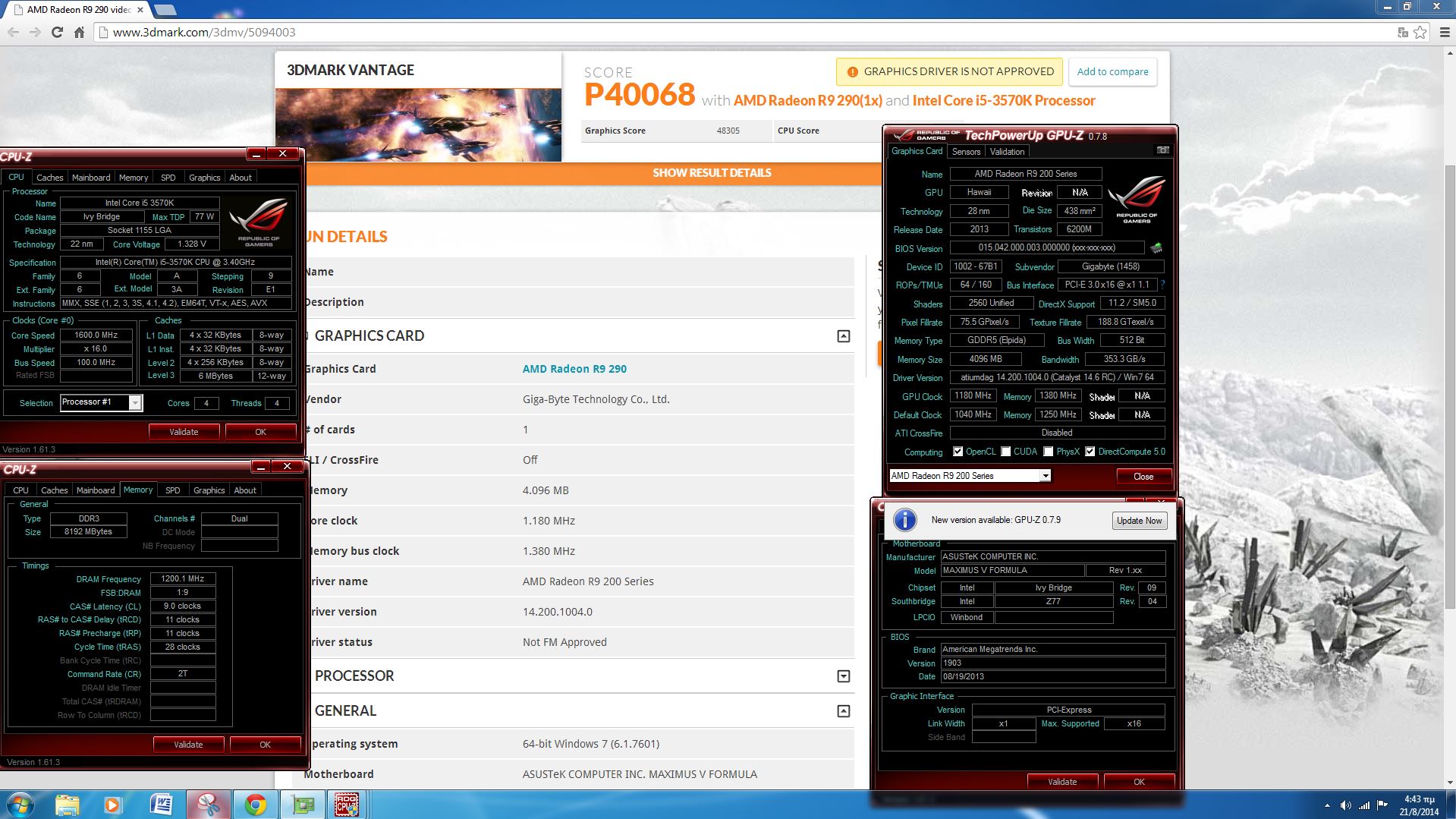Launch Windows Media Player from taskbar
The image size is (1456, 819).
coord(113,805)
